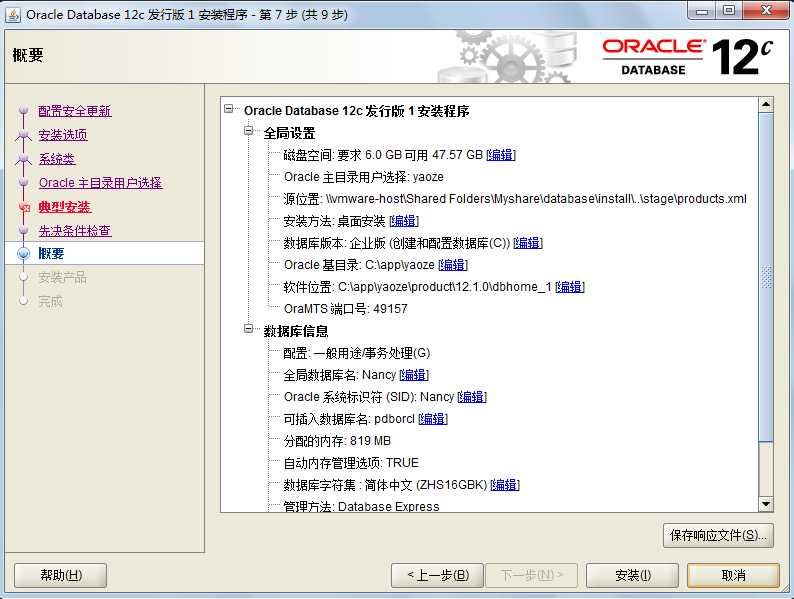Click the edit link for 安装方法

[x=404, y=221]
